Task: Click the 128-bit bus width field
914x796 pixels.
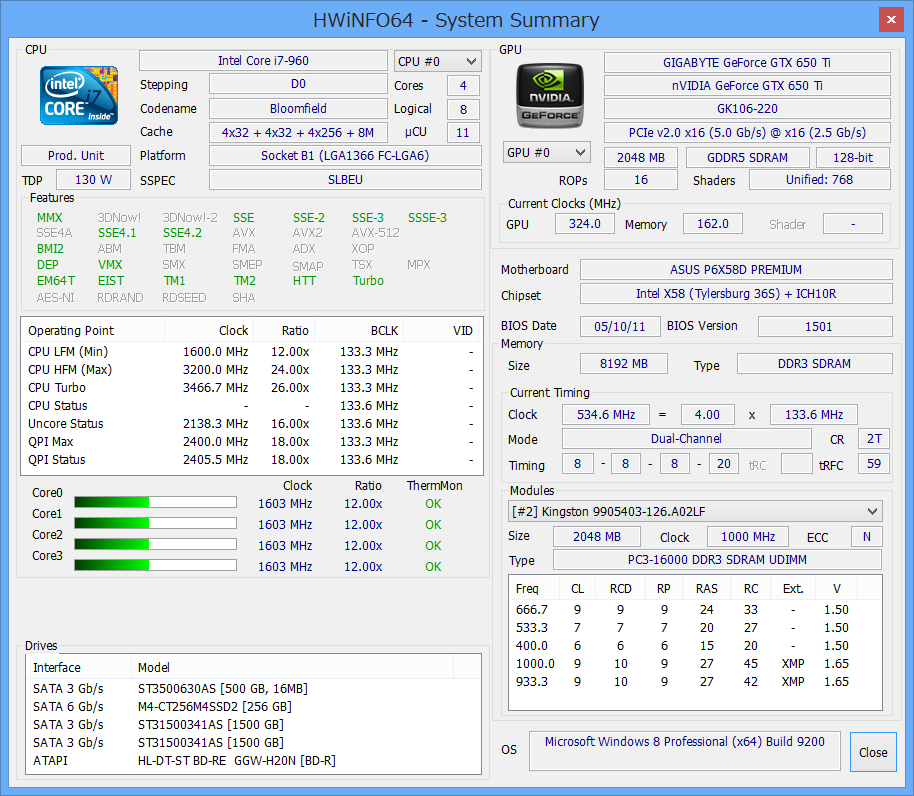Action: tap(853, 157)
